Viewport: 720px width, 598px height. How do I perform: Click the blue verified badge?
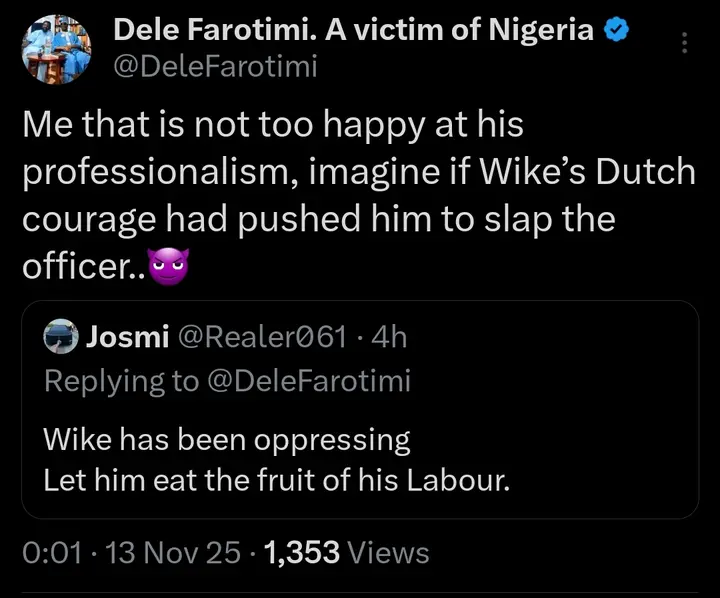615,32
